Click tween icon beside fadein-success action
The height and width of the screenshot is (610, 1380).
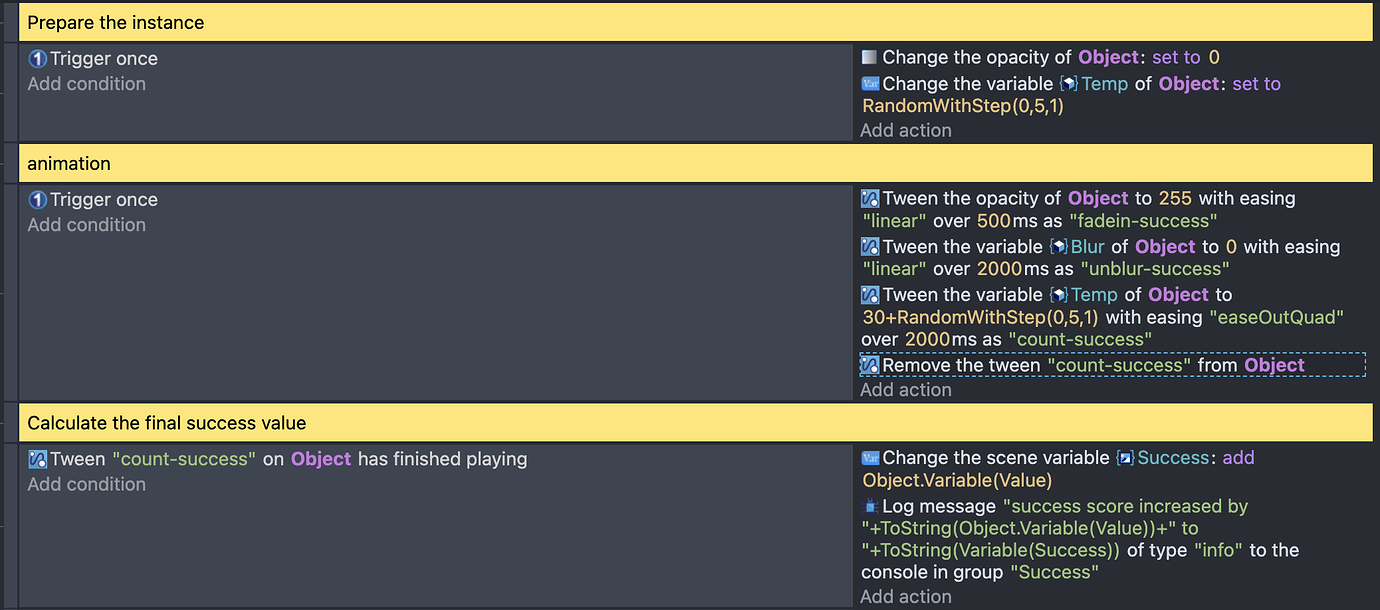coord(869,199)
